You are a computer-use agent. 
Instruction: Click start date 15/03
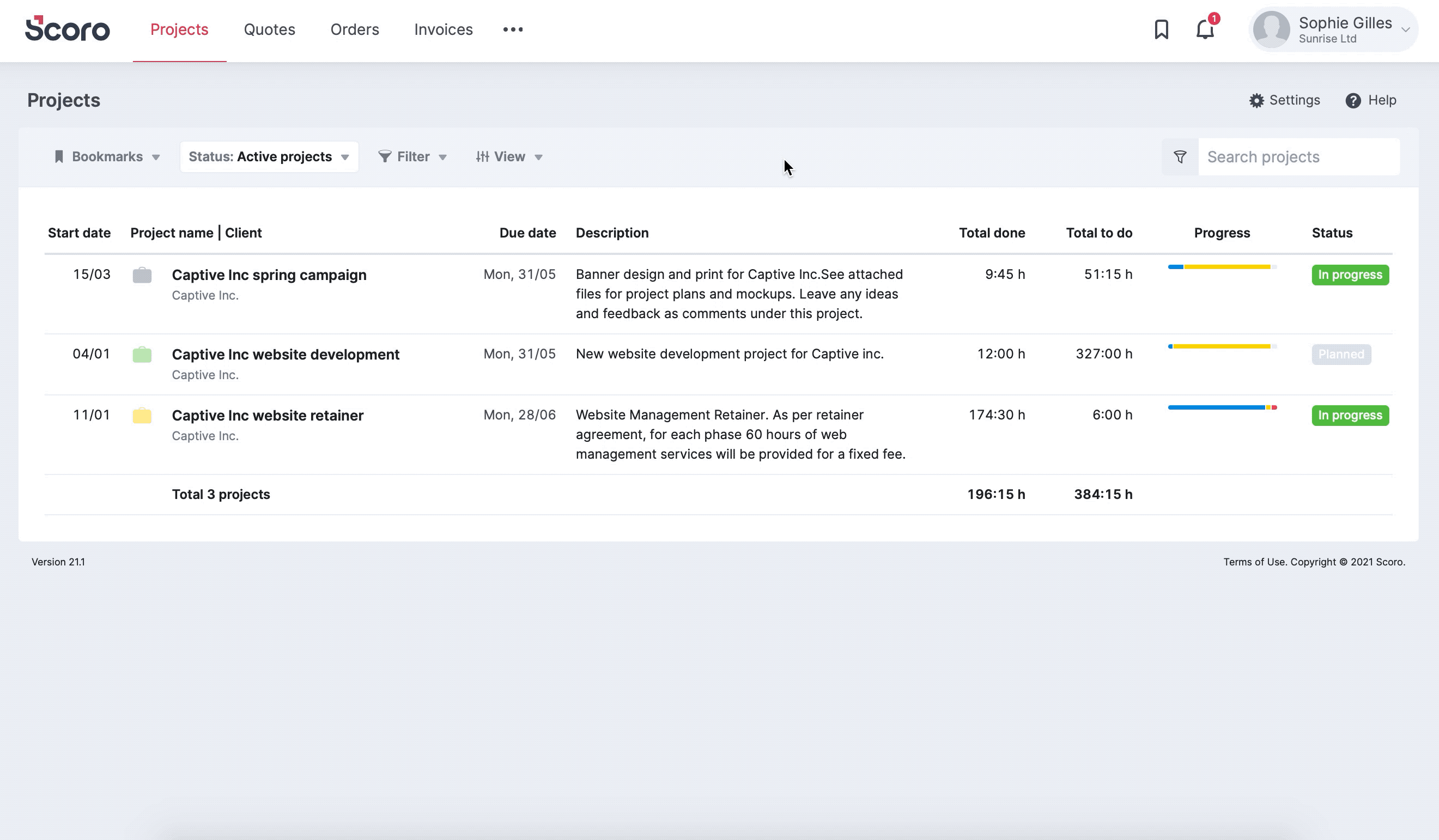92,275
